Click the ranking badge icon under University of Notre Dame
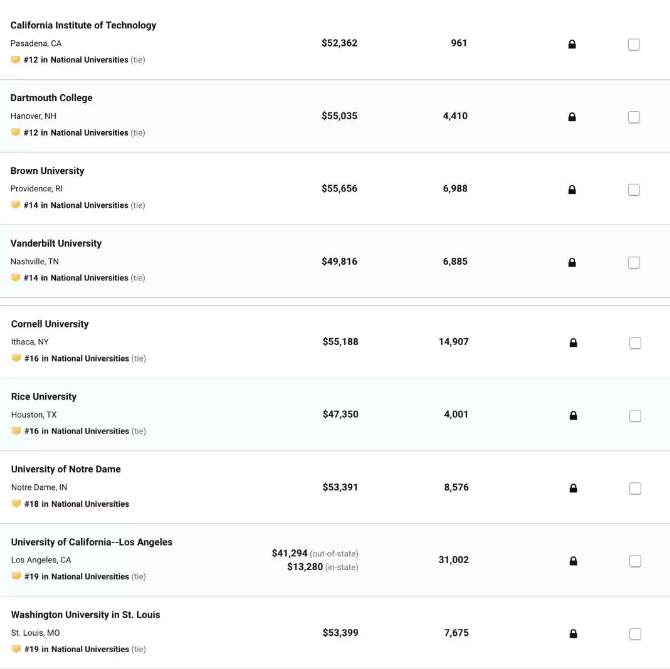The image size is (670, 669). [x=16, y=504]
